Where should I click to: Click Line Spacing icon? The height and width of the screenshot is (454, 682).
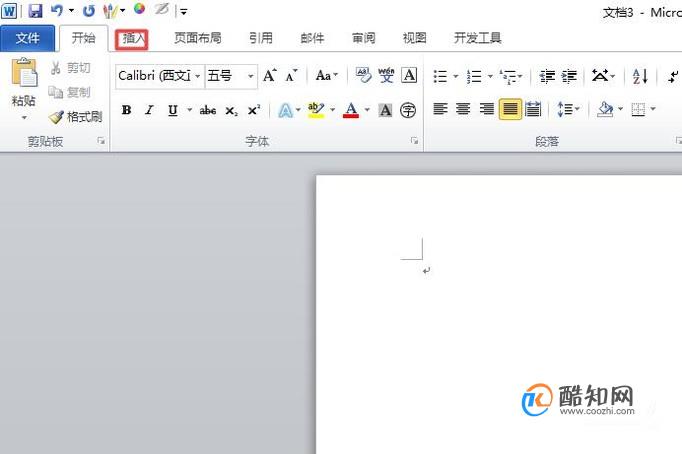pos(565,109)
